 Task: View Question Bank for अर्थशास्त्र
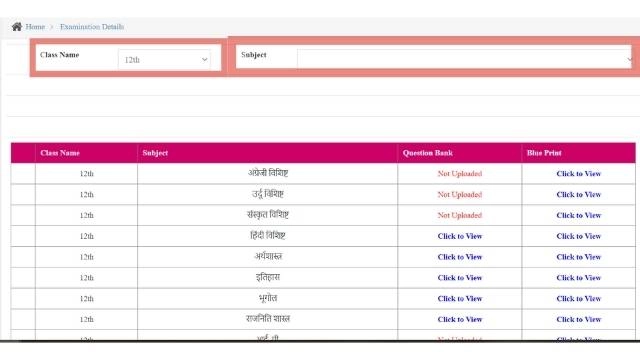click(460, 257)
